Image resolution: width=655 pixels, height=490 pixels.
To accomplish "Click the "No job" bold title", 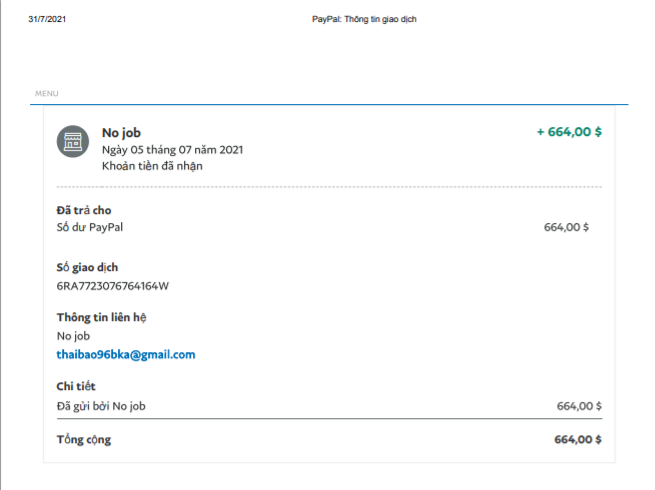I will pyautogui.click(x=123, y=132).
